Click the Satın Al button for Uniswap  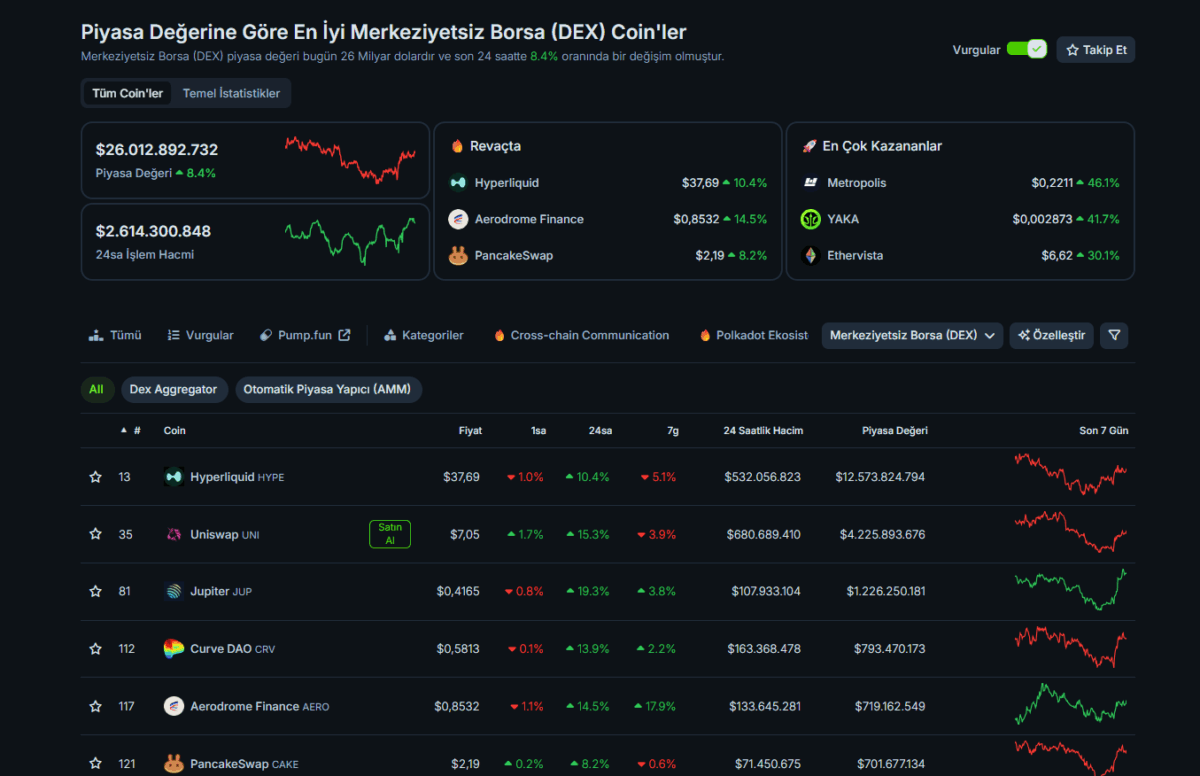click(x=390, y=534)
